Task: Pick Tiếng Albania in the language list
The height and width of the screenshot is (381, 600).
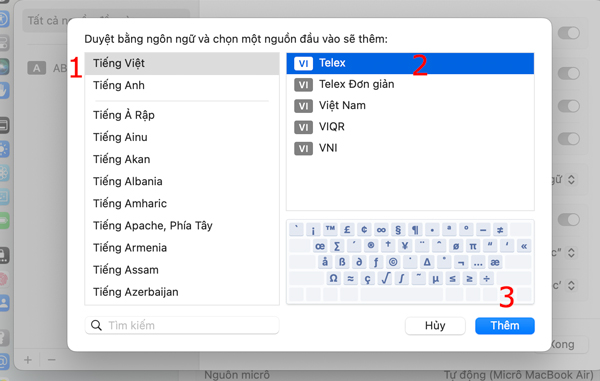Action: tap(182, 181)
